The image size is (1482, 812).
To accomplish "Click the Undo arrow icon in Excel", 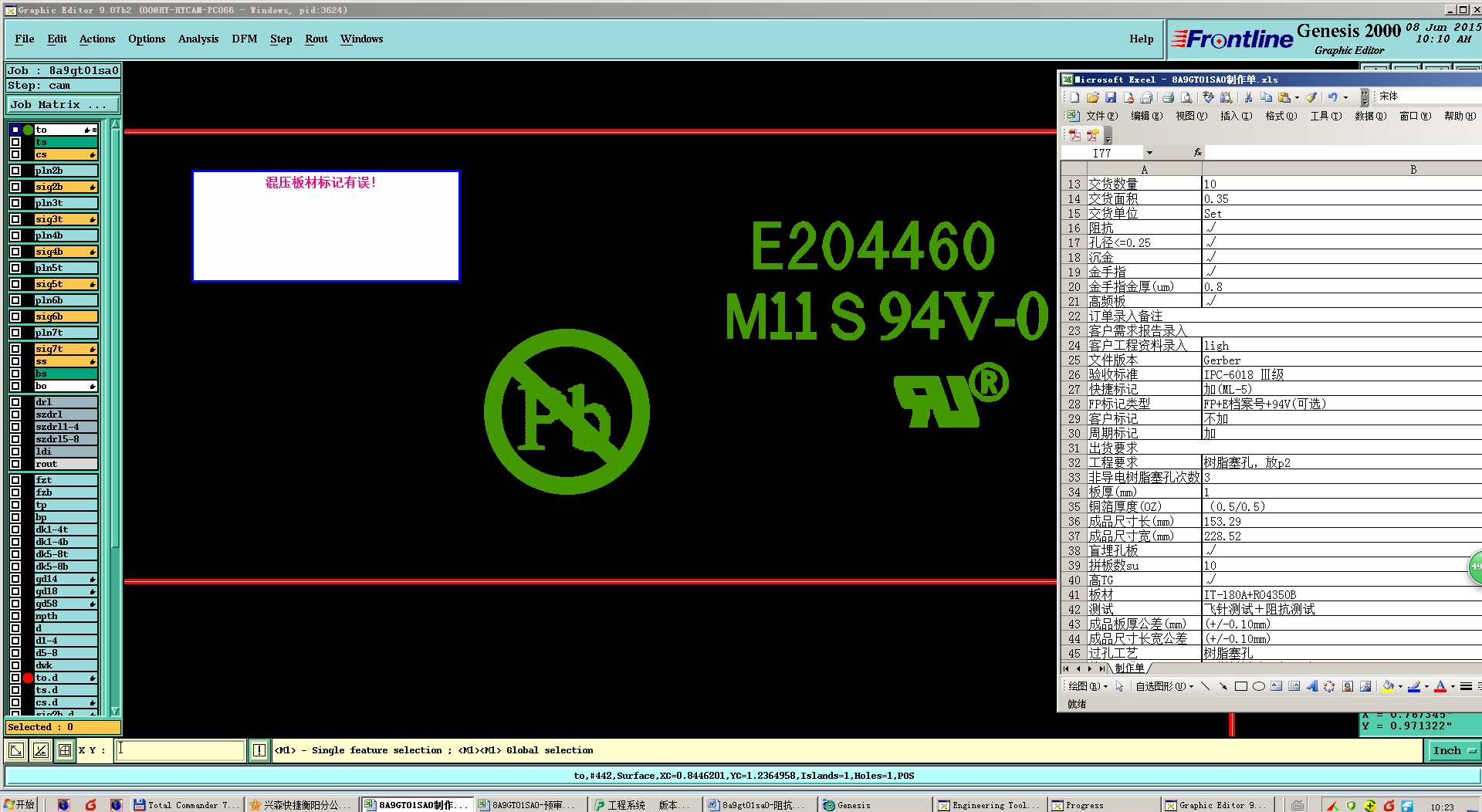I will coord(1332,97).
